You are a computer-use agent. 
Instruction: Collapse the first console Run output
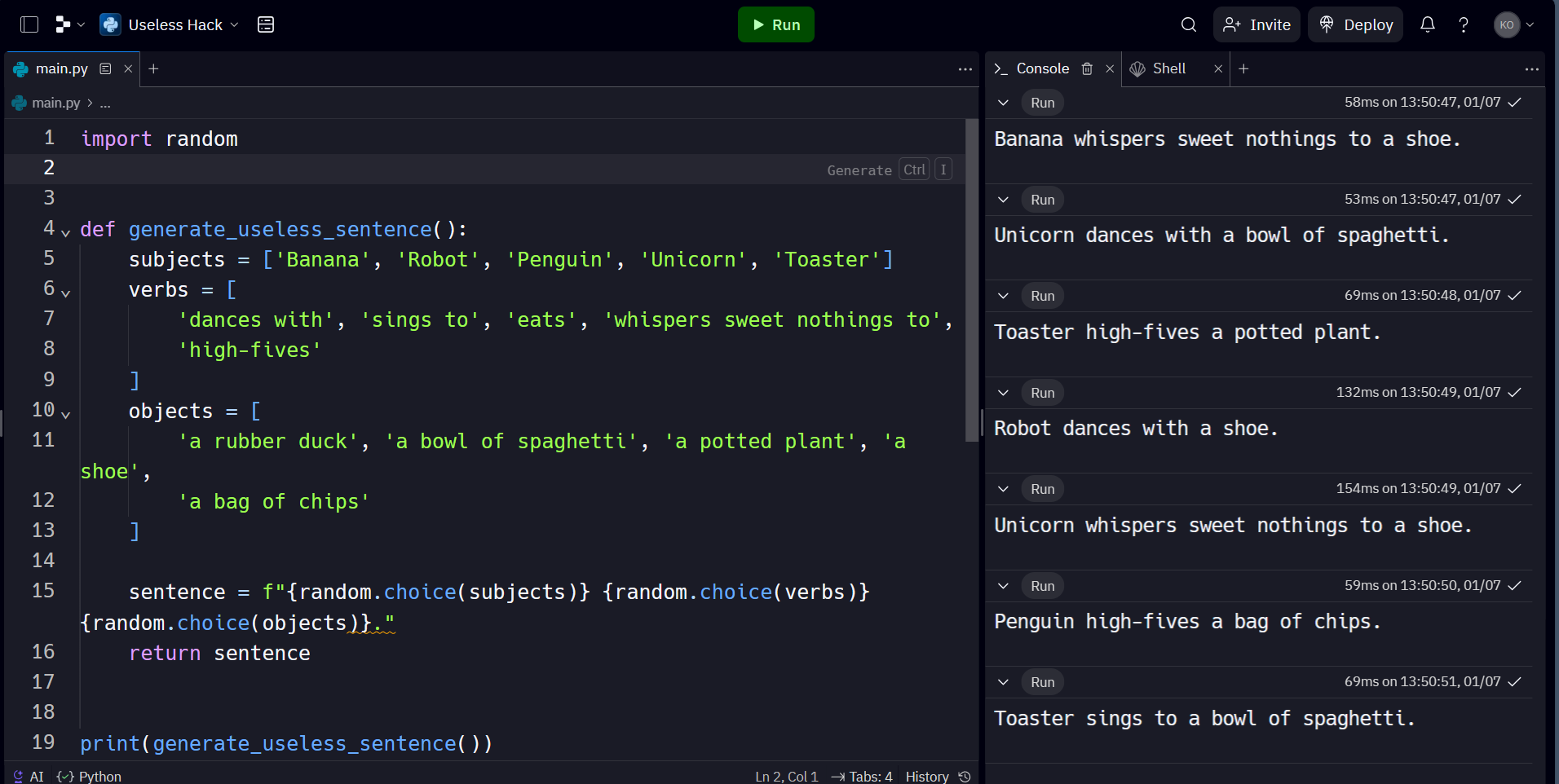coord(1004,103)
